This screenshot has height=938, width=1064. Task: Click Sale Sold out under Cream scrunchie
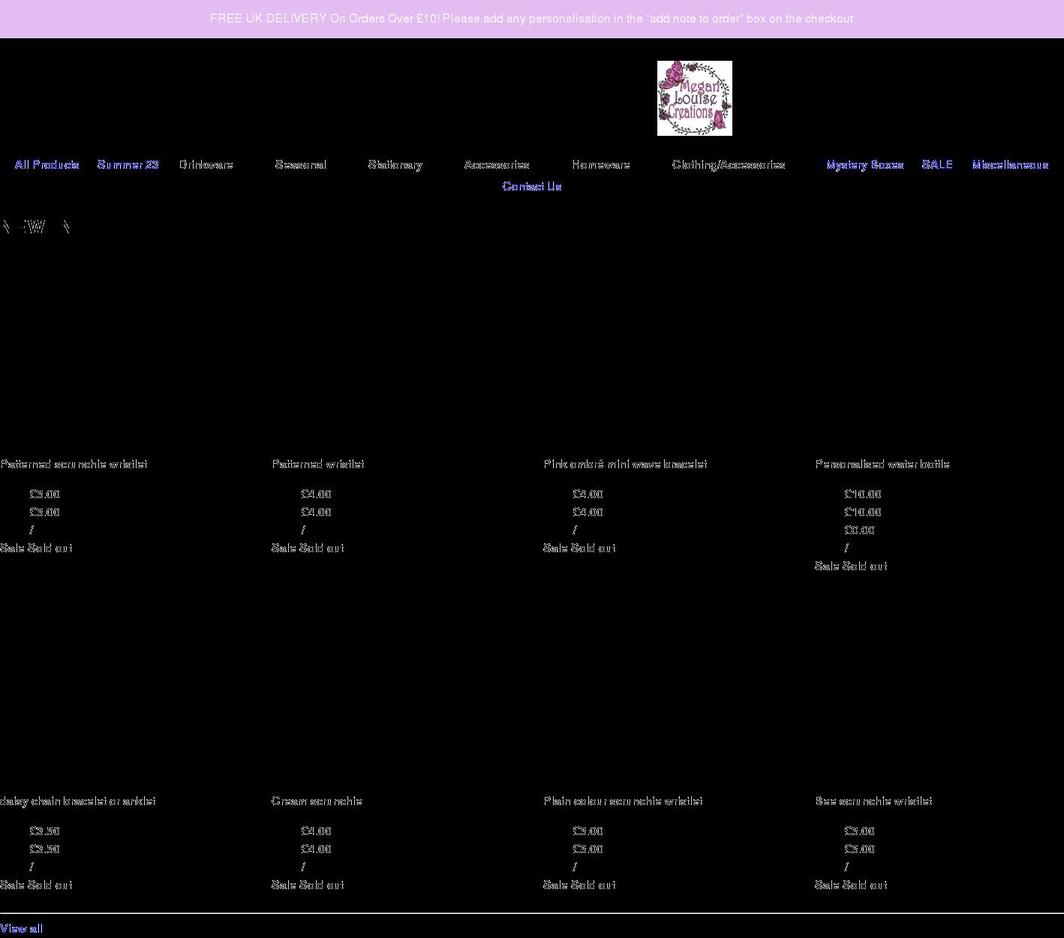click(307, 885)
